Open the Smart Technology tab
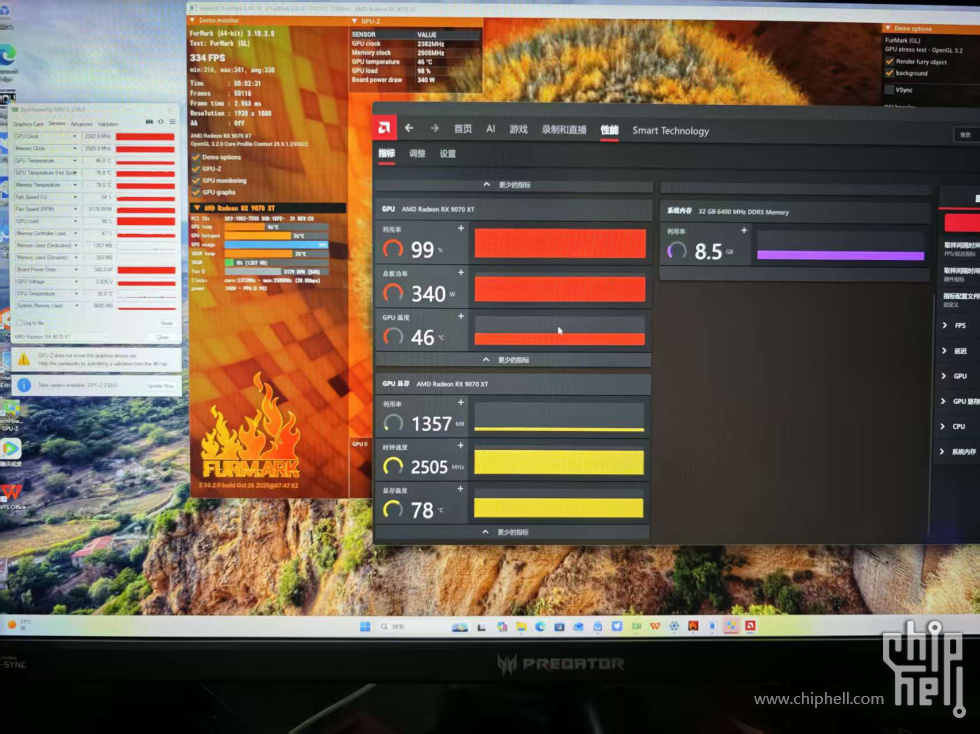 (670, 130)
